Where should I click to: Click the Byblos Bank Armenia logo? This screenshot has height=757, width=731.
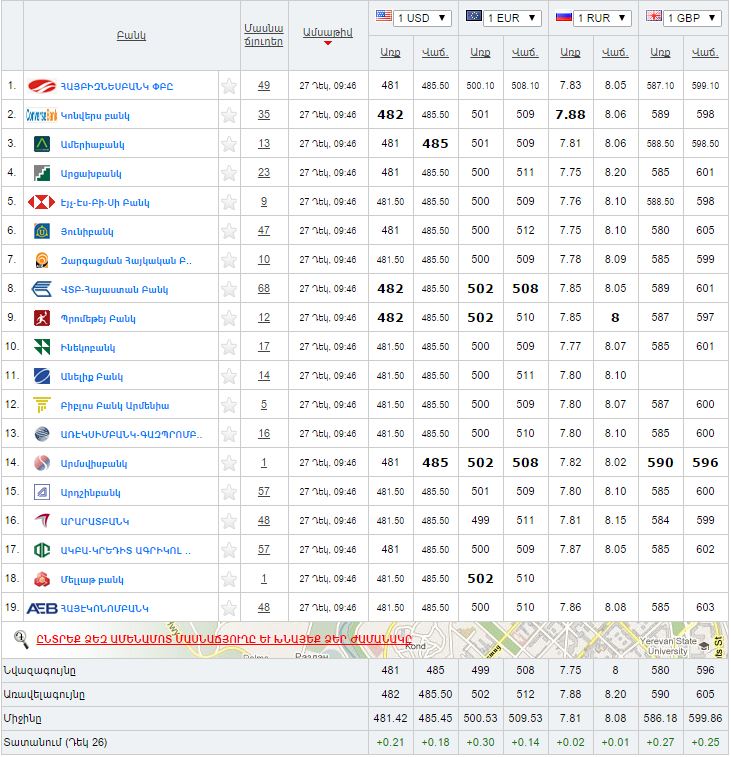click(x=42, y=405)
